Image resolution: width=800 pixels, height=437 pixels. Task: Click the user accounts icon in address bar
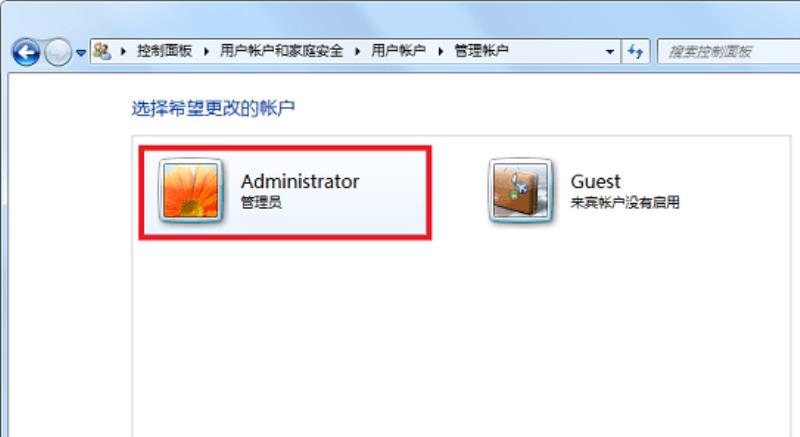click(103, 51)
